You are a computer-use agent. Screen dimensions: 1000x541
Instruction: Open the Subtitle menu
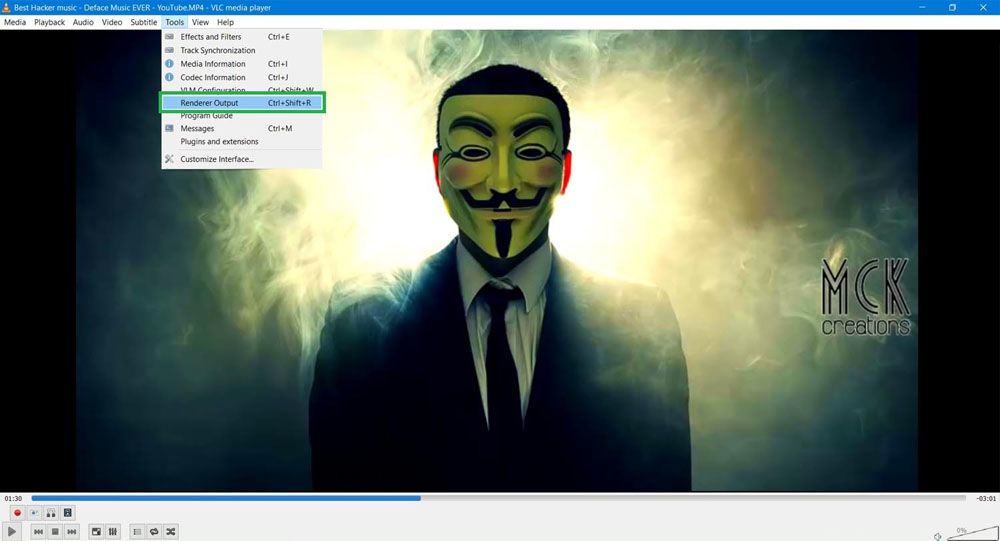pyautogui.click(x=143, y=22)
